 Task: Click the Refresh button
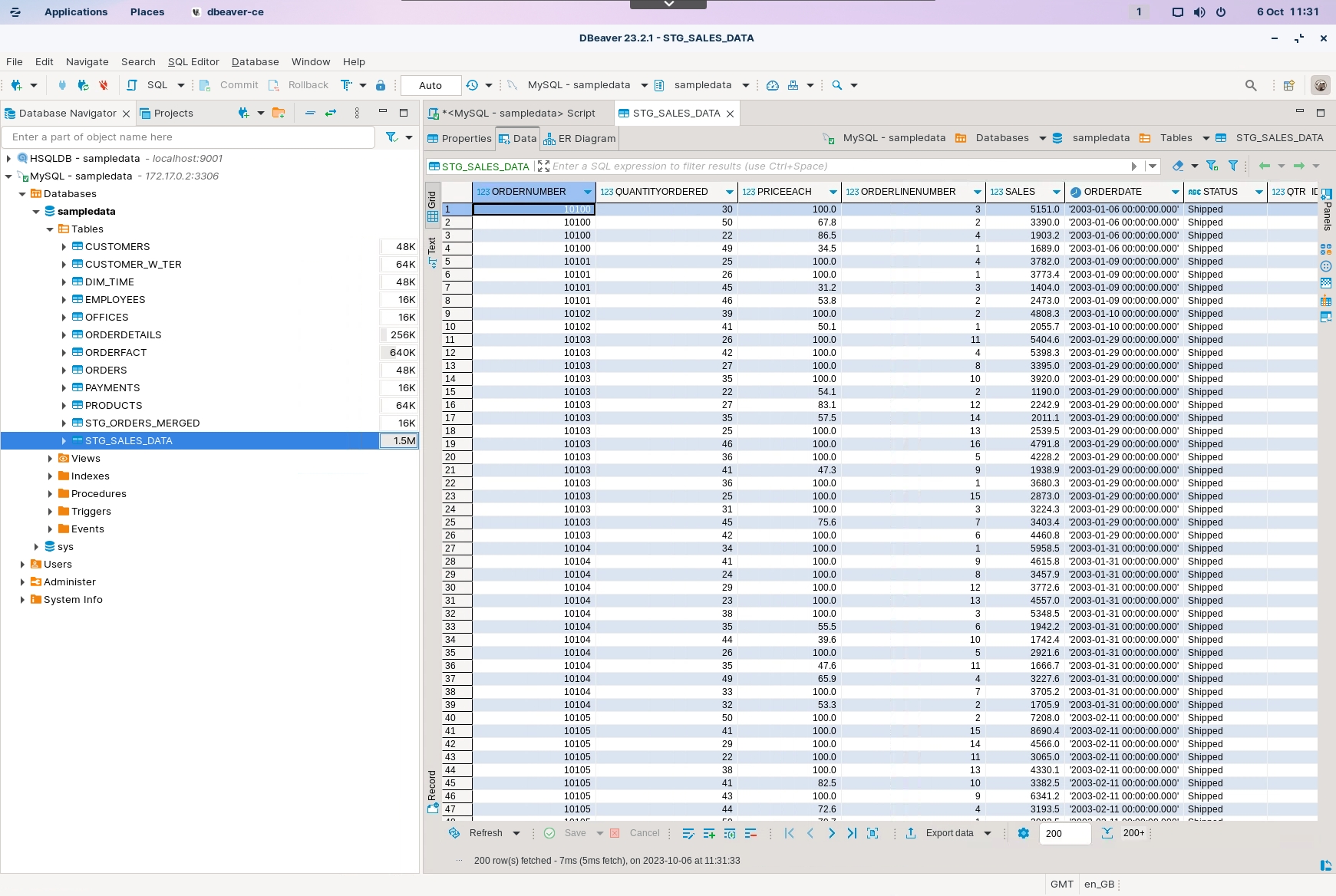coord(485,833)
